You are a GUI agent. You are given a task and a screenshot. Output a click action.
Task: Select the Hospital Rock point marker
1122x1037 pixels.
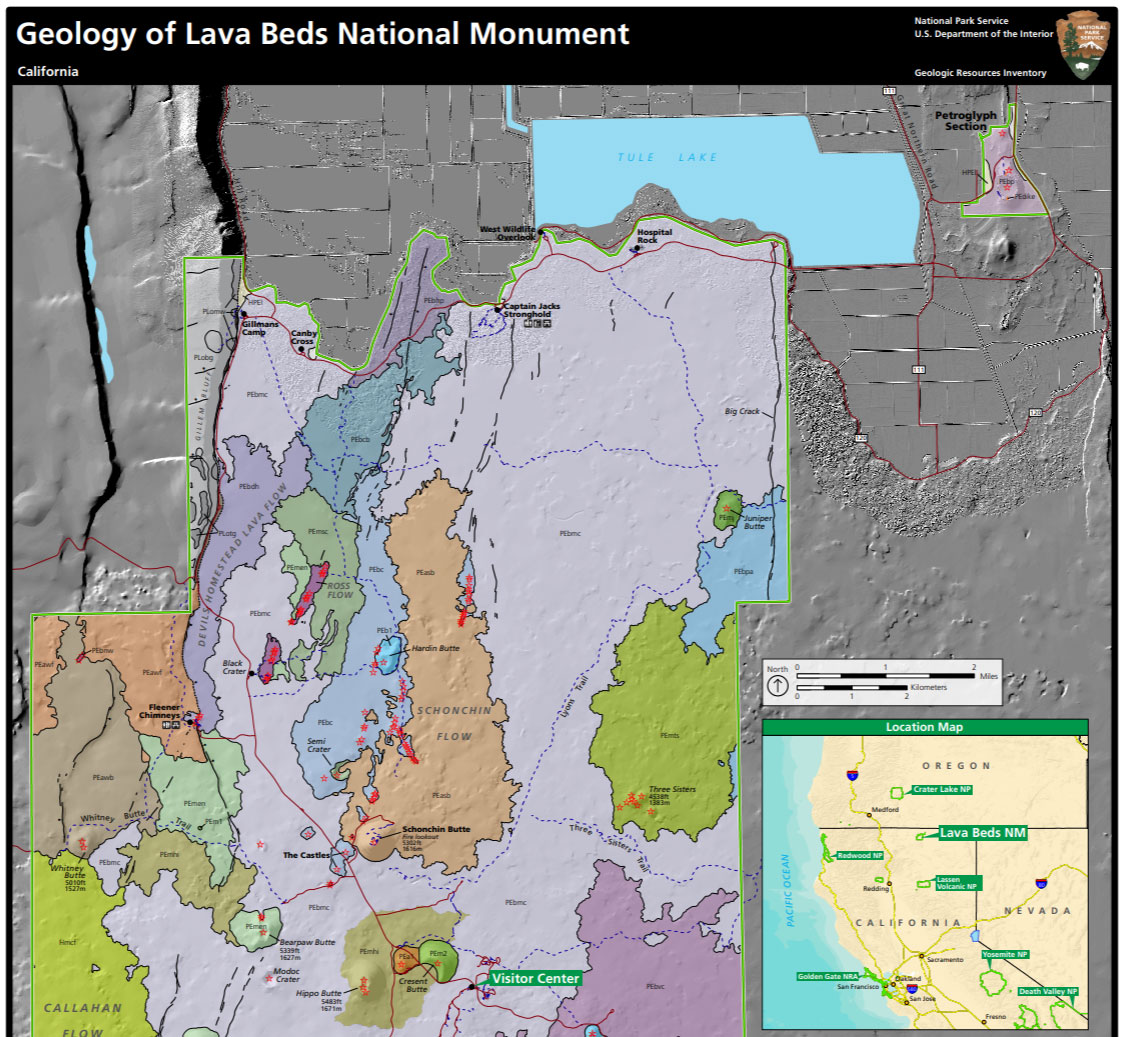[x=636, y=247]
